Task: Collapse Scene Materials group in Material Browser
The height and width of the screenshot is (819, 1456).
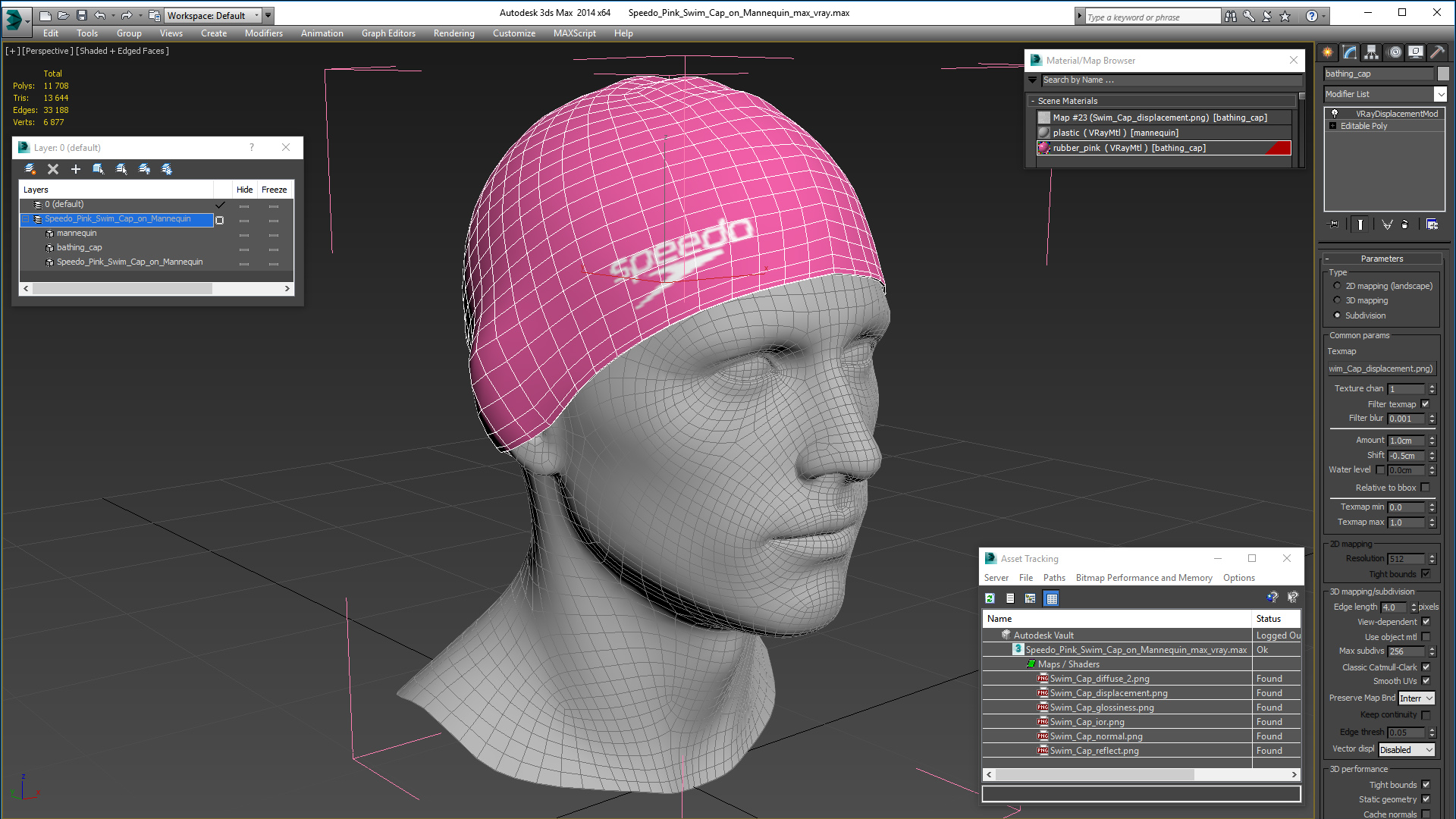Action: [1033, 101]
